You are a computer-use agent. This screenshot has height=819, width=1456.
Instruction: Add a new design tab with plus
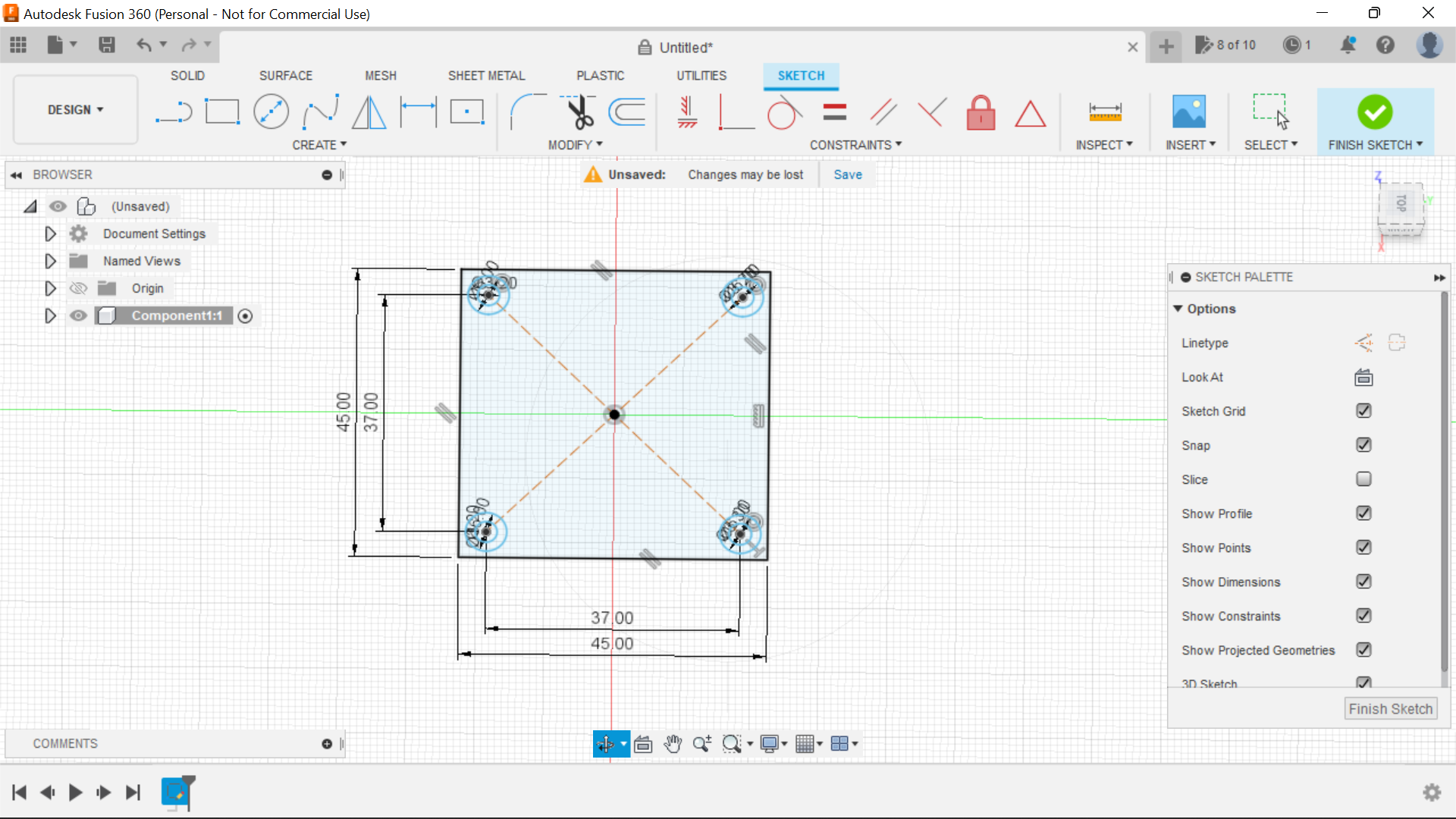pyautogui.click(x=1166, y=47)
